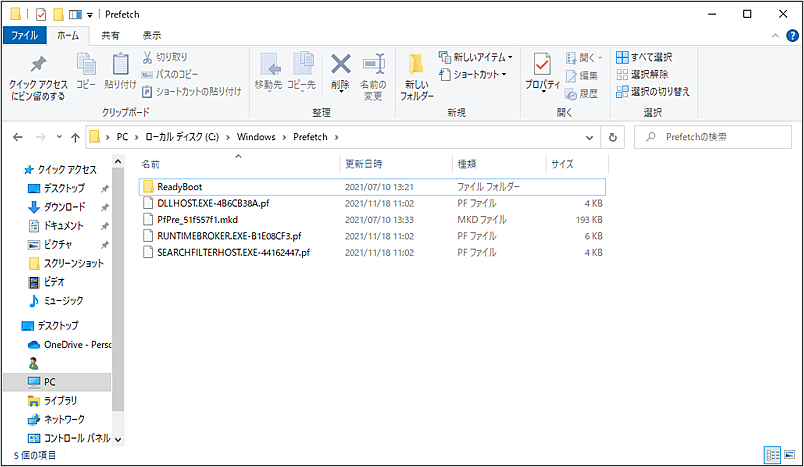The image size is (804, 467).
Task: Open Documents (ドキュメント) in sidebar
Action: (x=63, y=226)
